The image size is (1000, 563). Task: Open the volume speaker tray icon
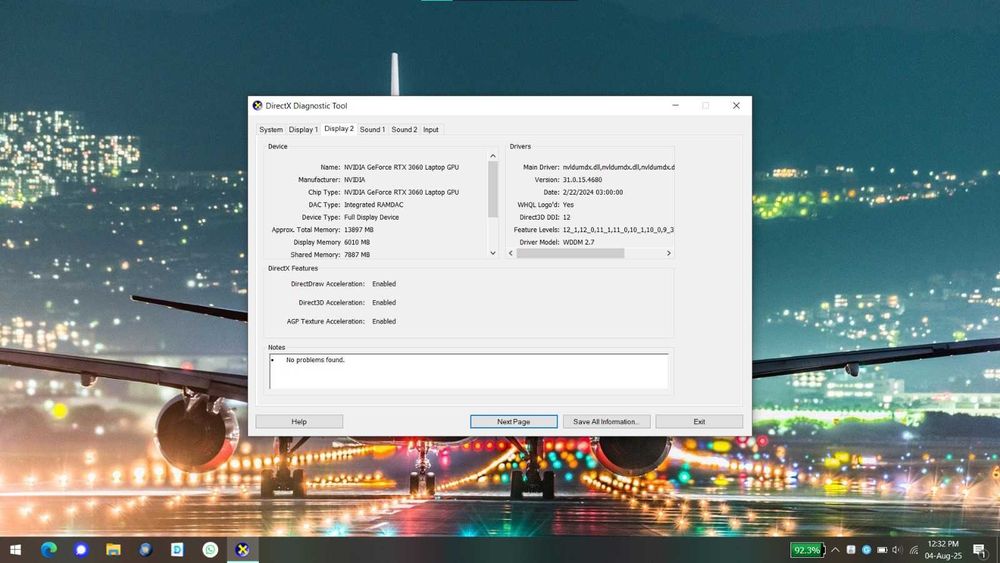pos(897,550)
